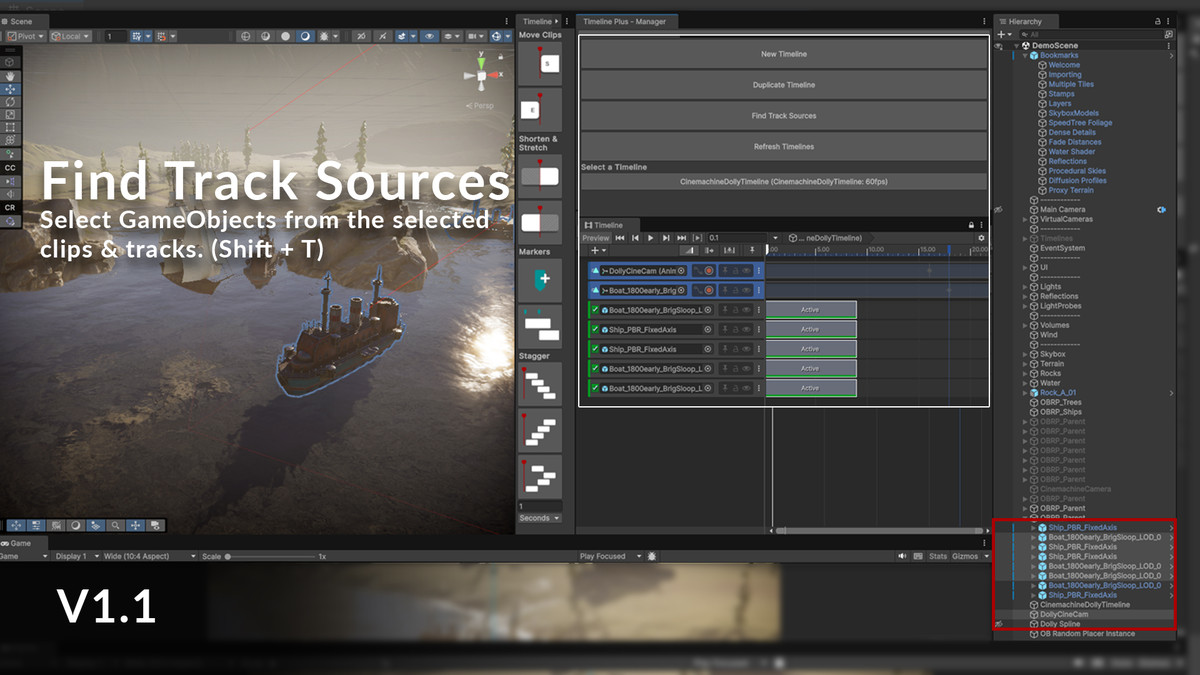
Task: Open the Timeline settings gear icon
Action: pyautogui.click(x=981, y=238)
